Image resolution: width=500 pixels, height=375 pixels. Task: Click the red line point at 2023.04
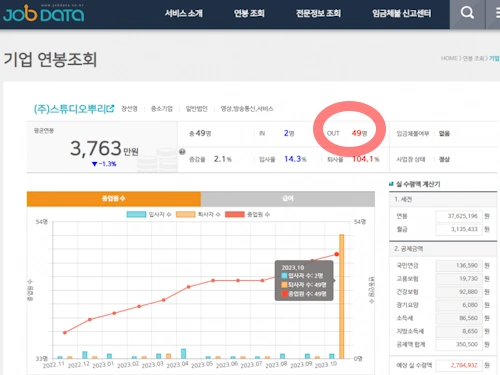(x=189, y=287)
